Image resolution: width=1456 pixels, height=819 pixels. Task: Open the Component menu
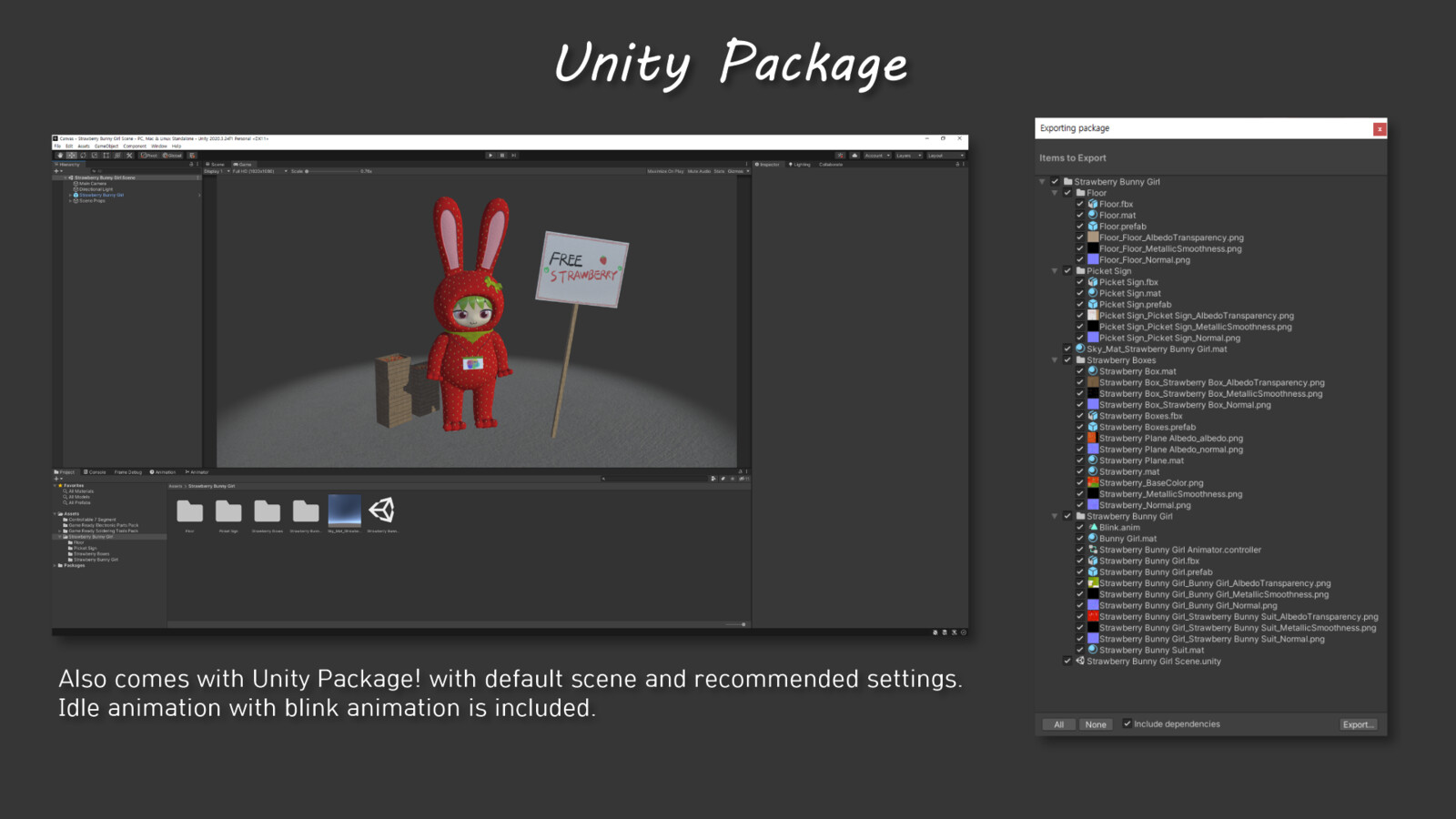point(135,146)
